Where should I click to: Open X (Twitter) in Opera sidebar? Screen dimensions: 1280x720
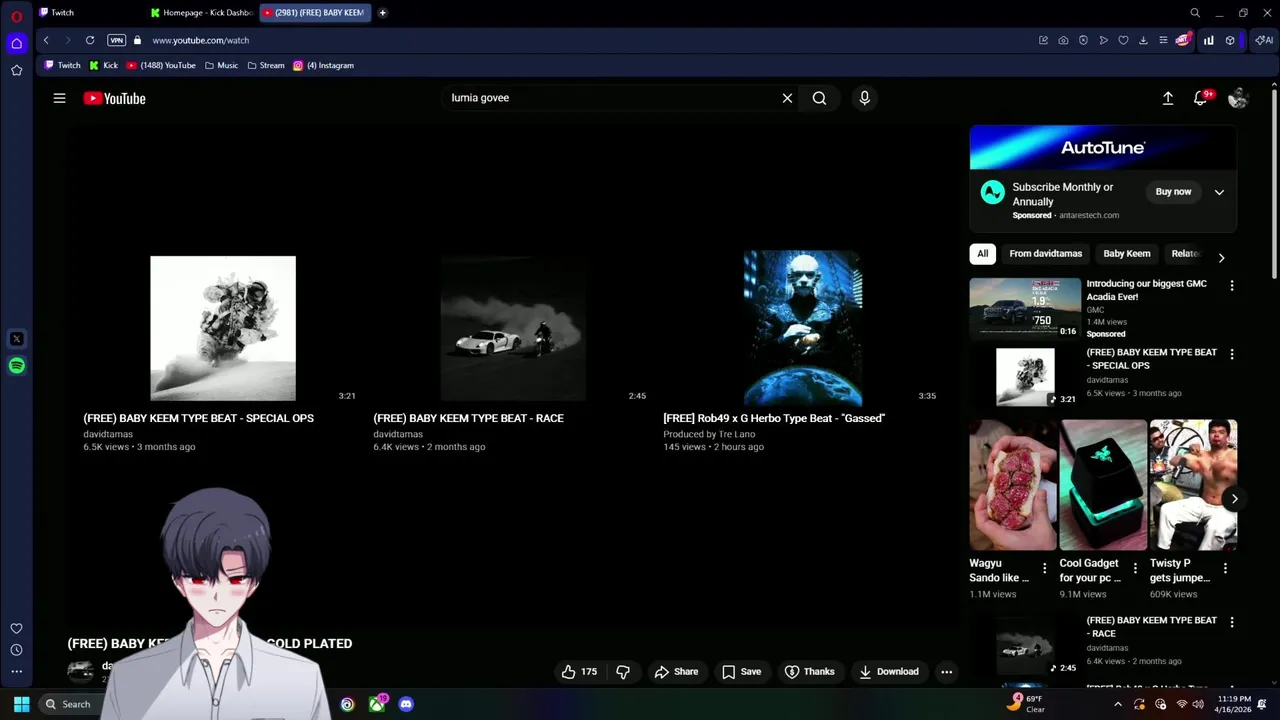[x=16, y=339]
